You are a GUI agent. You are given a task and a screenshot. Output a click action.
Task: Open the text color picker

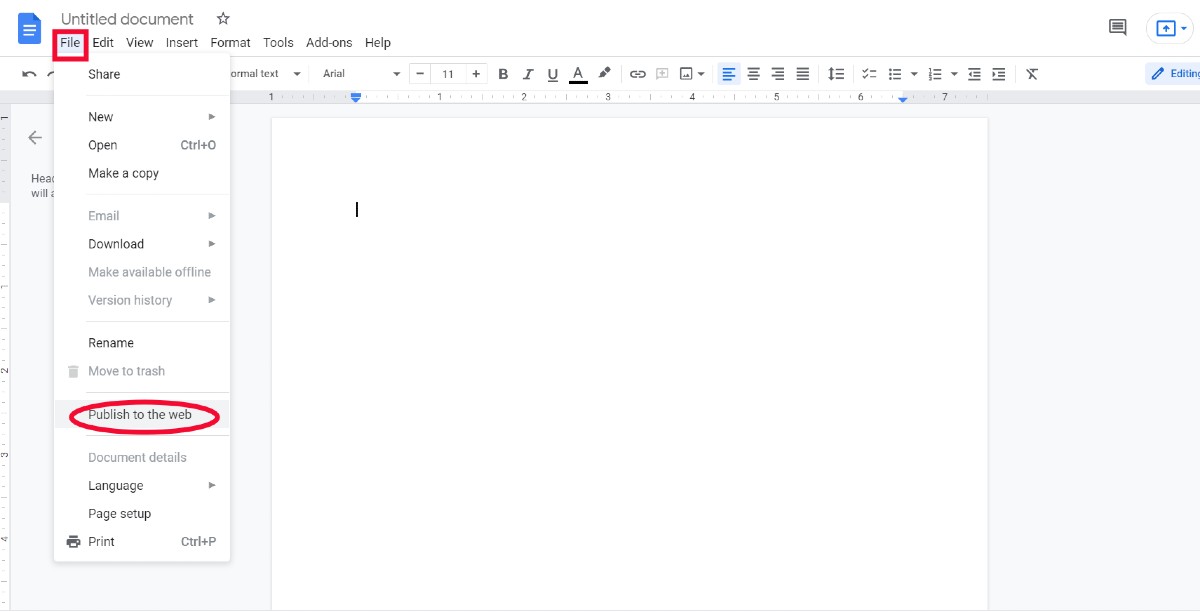coord(578,73)
